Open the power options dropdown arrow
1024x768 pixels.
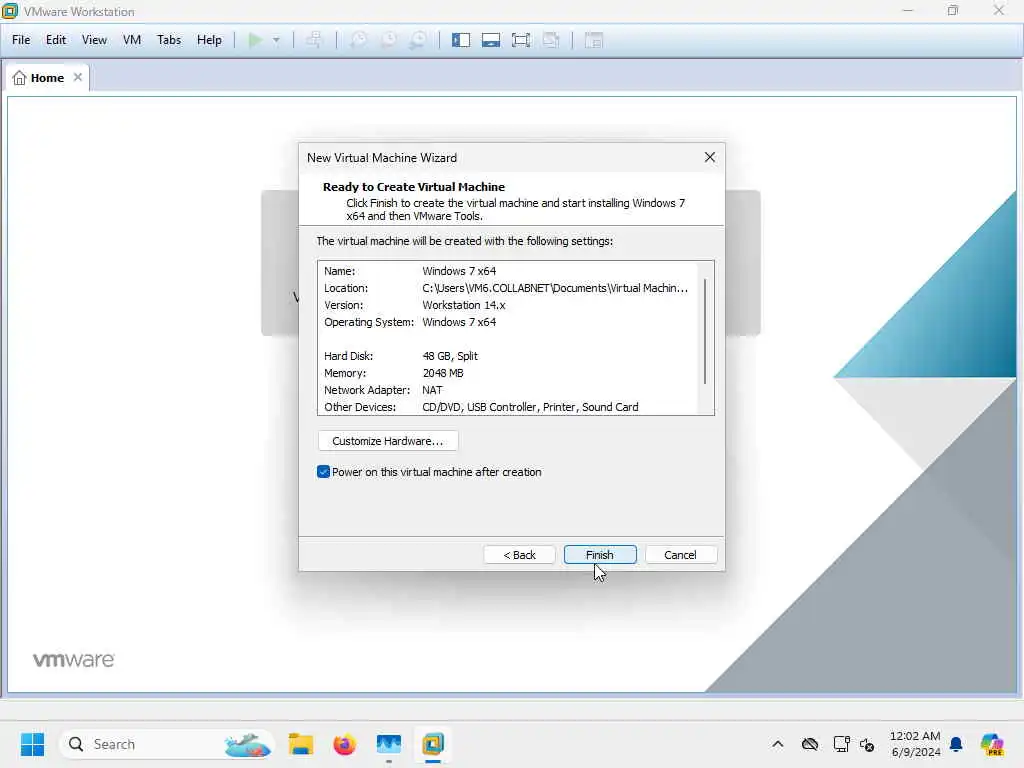(x=276, y=40)
